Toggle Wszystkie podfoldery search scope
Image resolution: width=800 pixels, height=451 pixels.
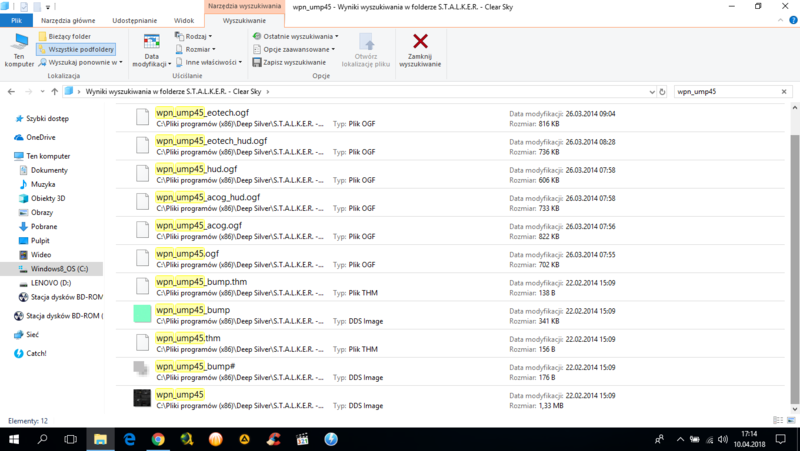(76, 49)
